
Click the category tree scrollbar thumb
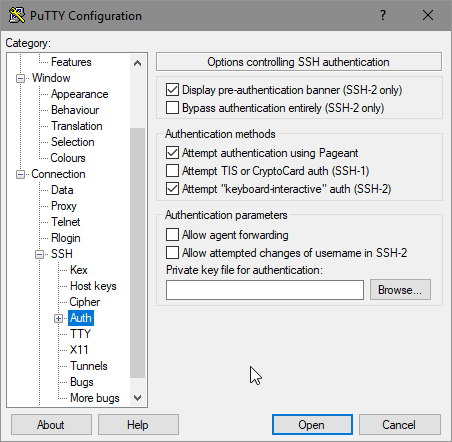(x=137, y=253)
